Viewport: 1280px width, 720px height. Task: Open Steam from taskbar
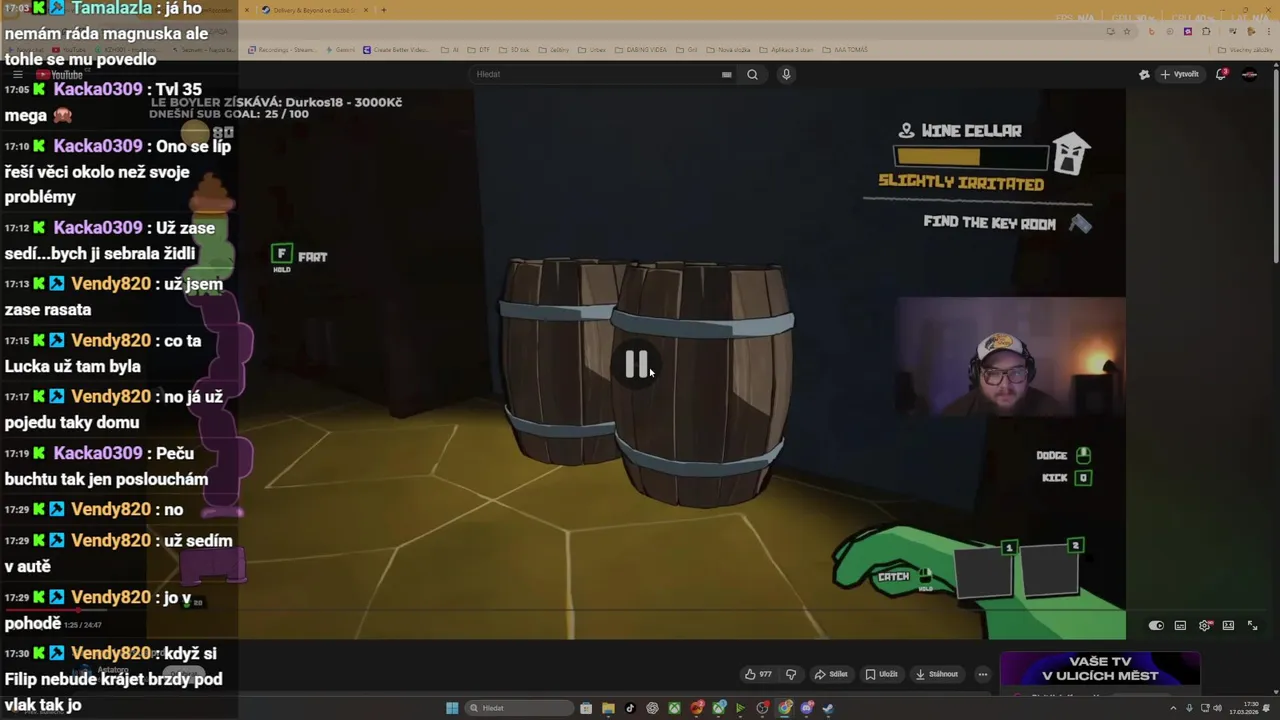pyautogui.click(x=828, y=708)
